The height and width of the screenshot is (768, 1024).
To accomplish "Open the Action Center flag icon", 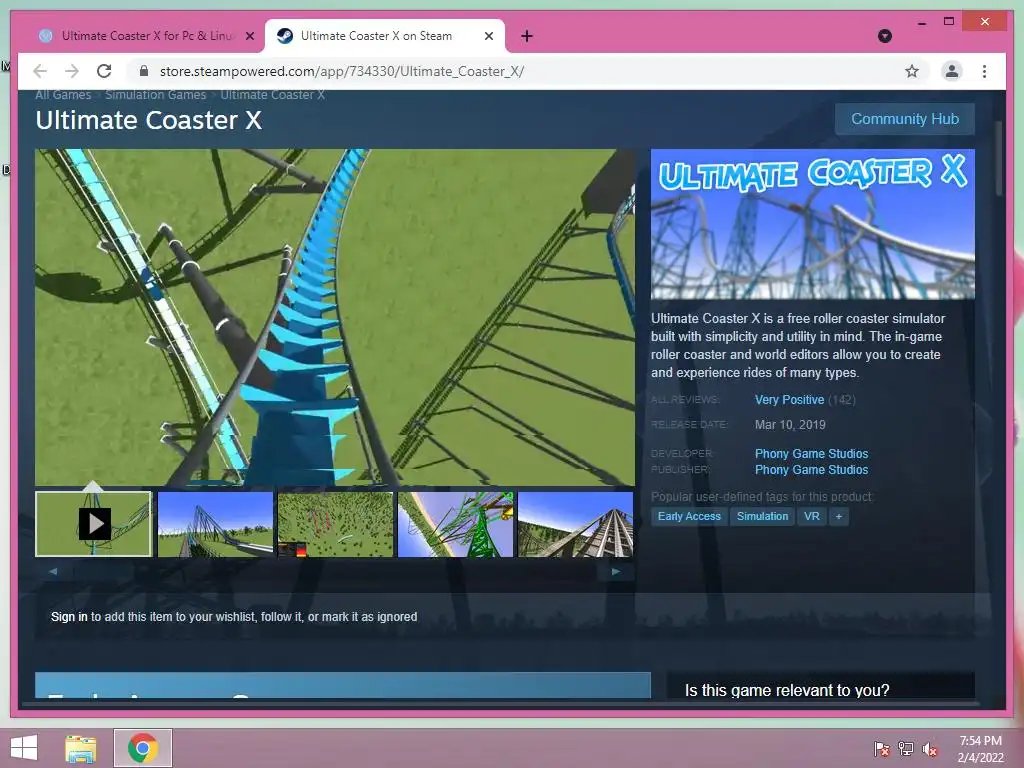I will [881, 748].
